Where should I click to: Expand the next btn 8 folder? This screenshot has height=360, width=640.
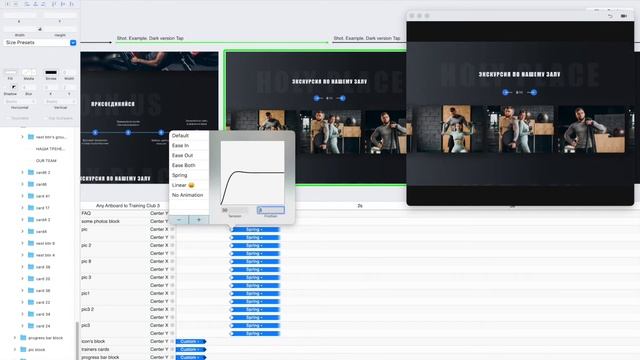point(22,243)
